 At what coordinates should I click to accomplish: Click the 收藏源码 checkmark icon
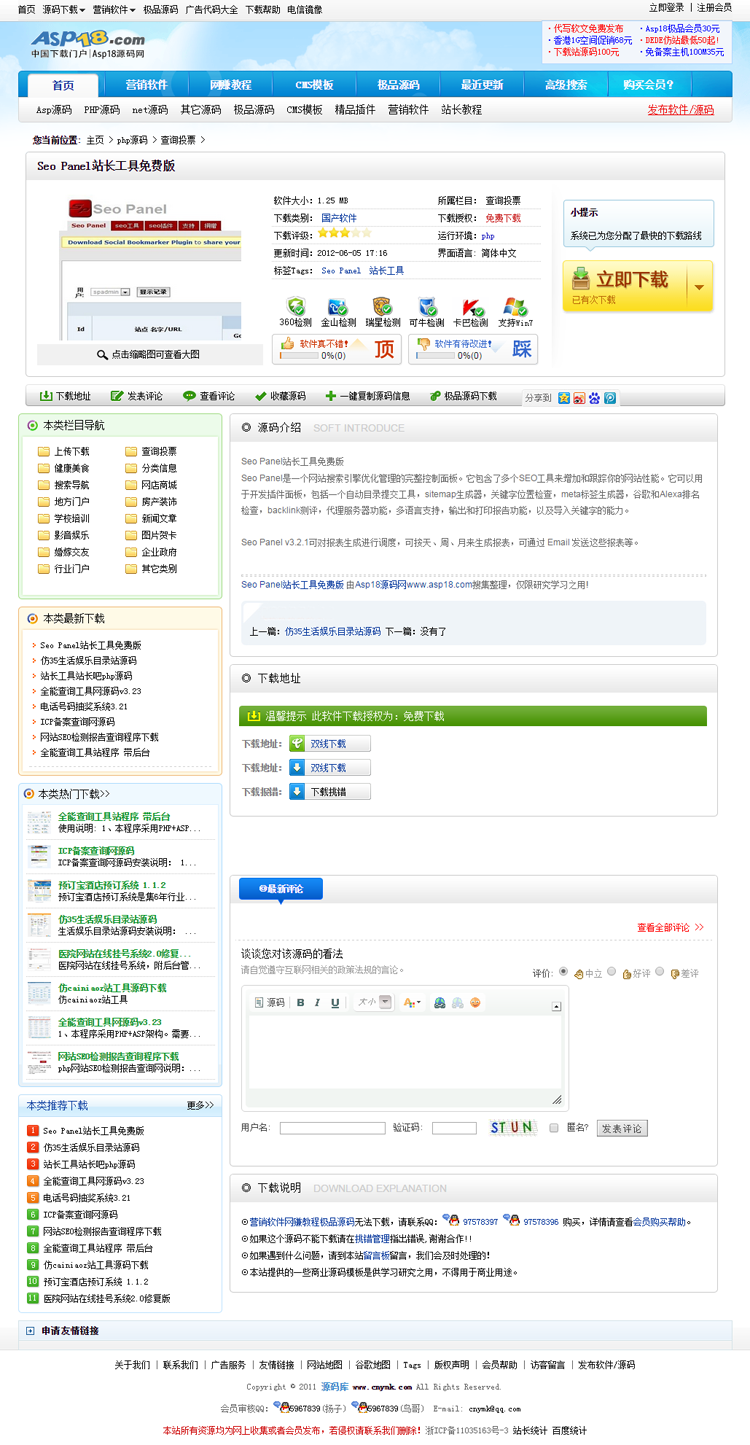(x=261, y=396)
